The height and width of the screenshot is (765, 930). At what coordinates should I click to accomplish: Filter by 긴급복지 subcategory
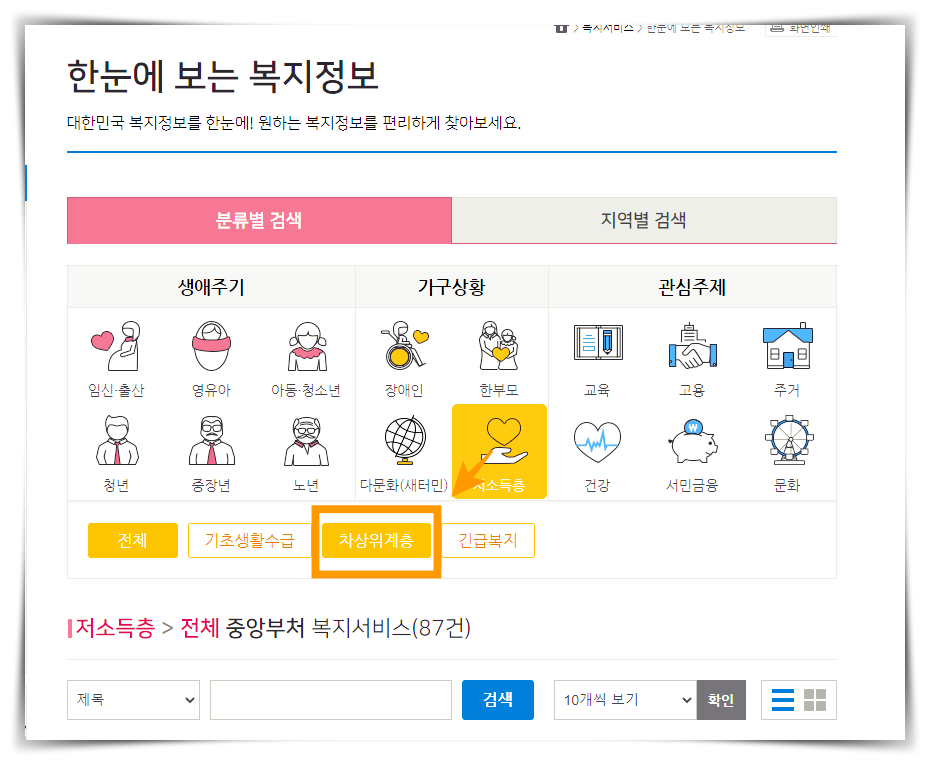[488, 540]
